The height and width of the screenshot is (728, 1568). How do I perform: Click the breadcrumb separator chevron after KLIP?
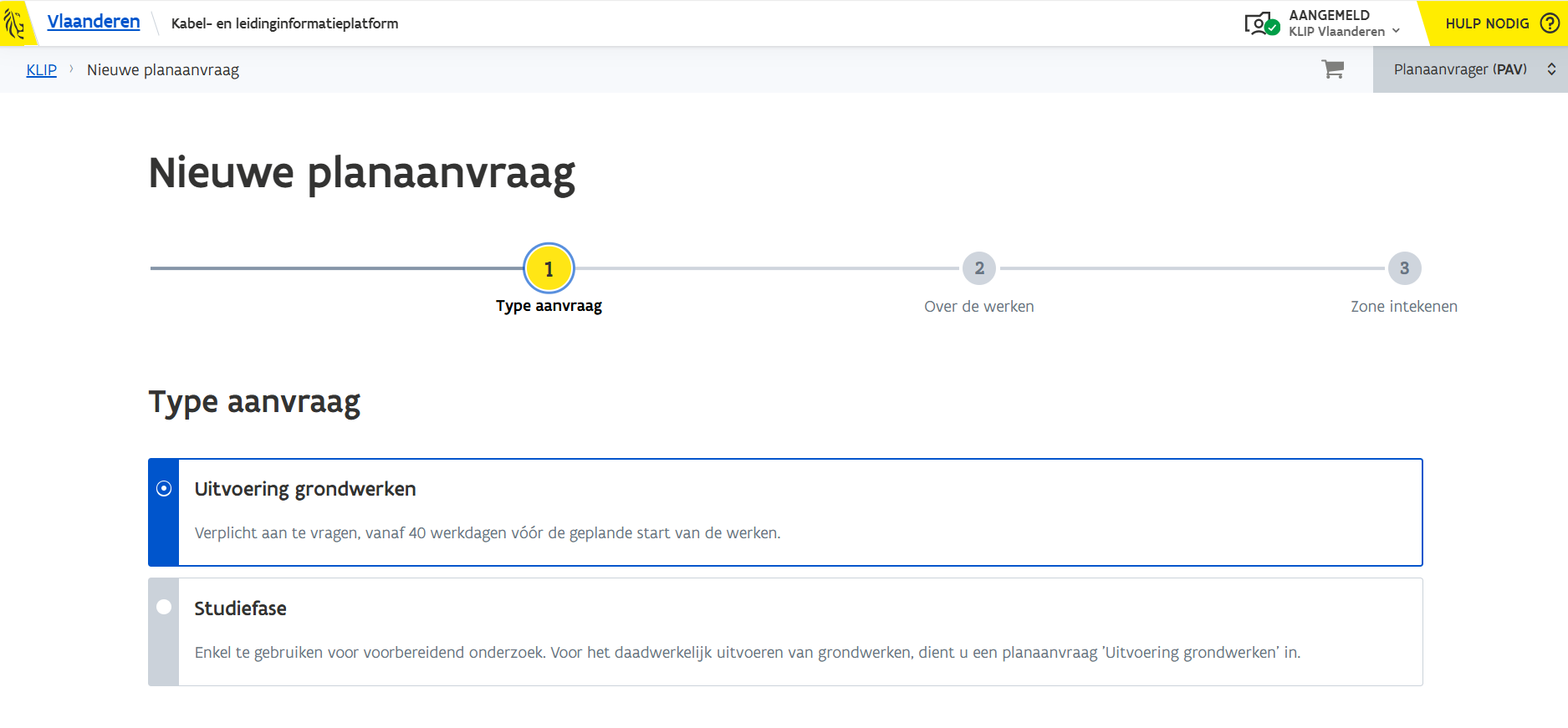(x=72, y=69)
